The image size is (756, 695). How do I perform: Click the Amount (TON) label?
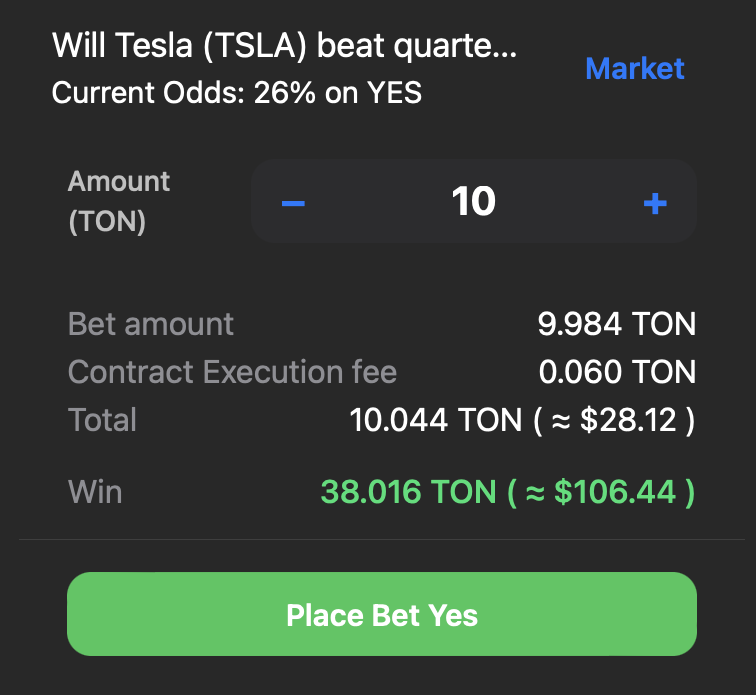119,201
